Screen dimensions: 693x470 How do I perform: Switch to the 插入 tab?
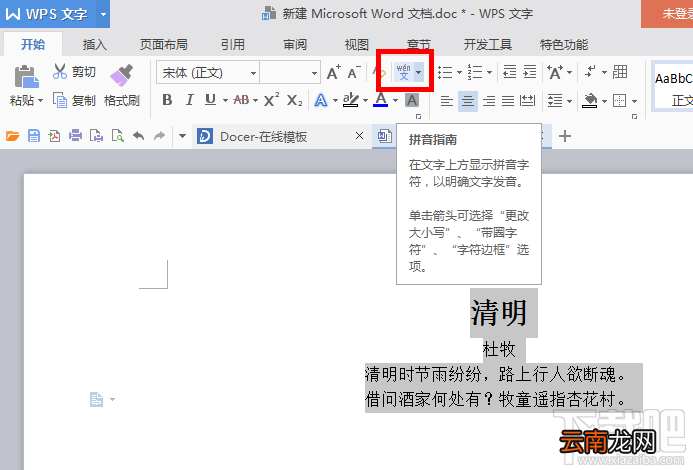click(x=95, y=44)
